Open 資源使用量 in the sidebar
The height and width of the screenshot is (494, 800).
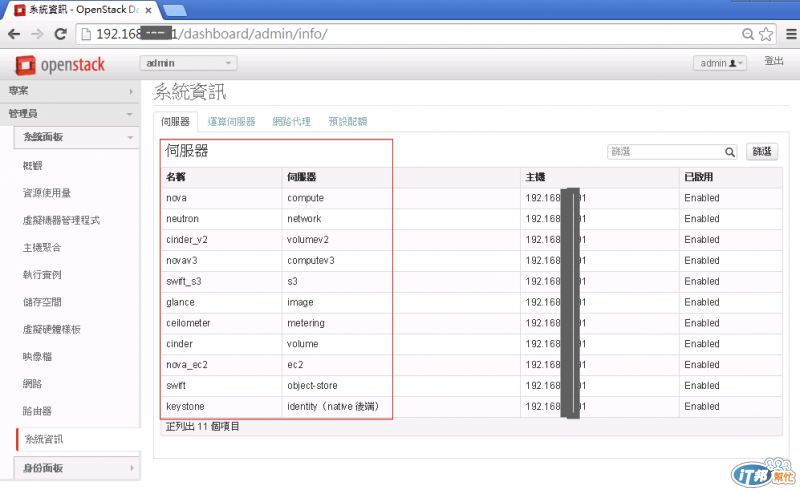click(x=47, y=193)
